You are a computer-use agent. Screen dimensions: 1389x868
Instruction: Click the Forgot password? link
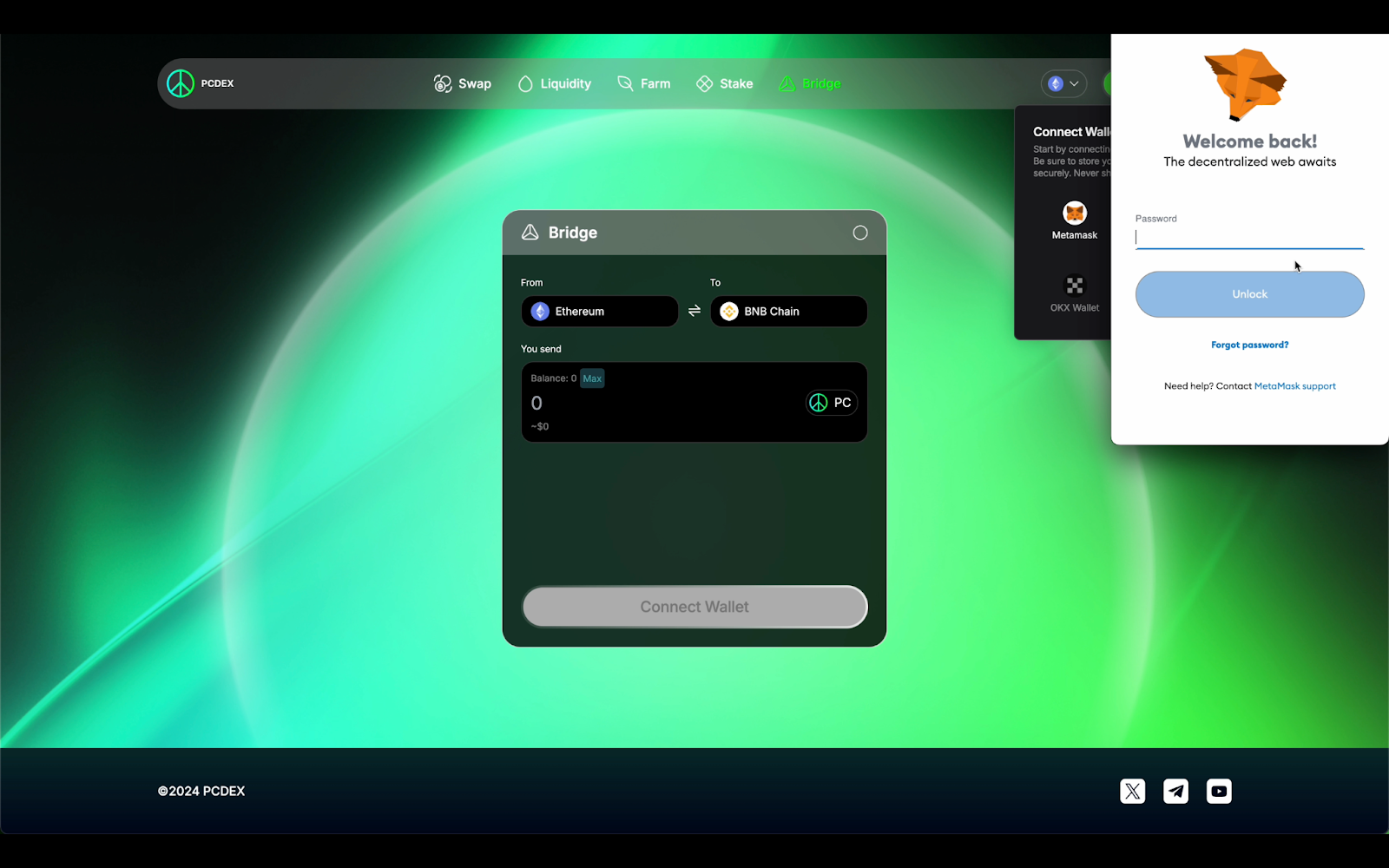coord(1250,345)
